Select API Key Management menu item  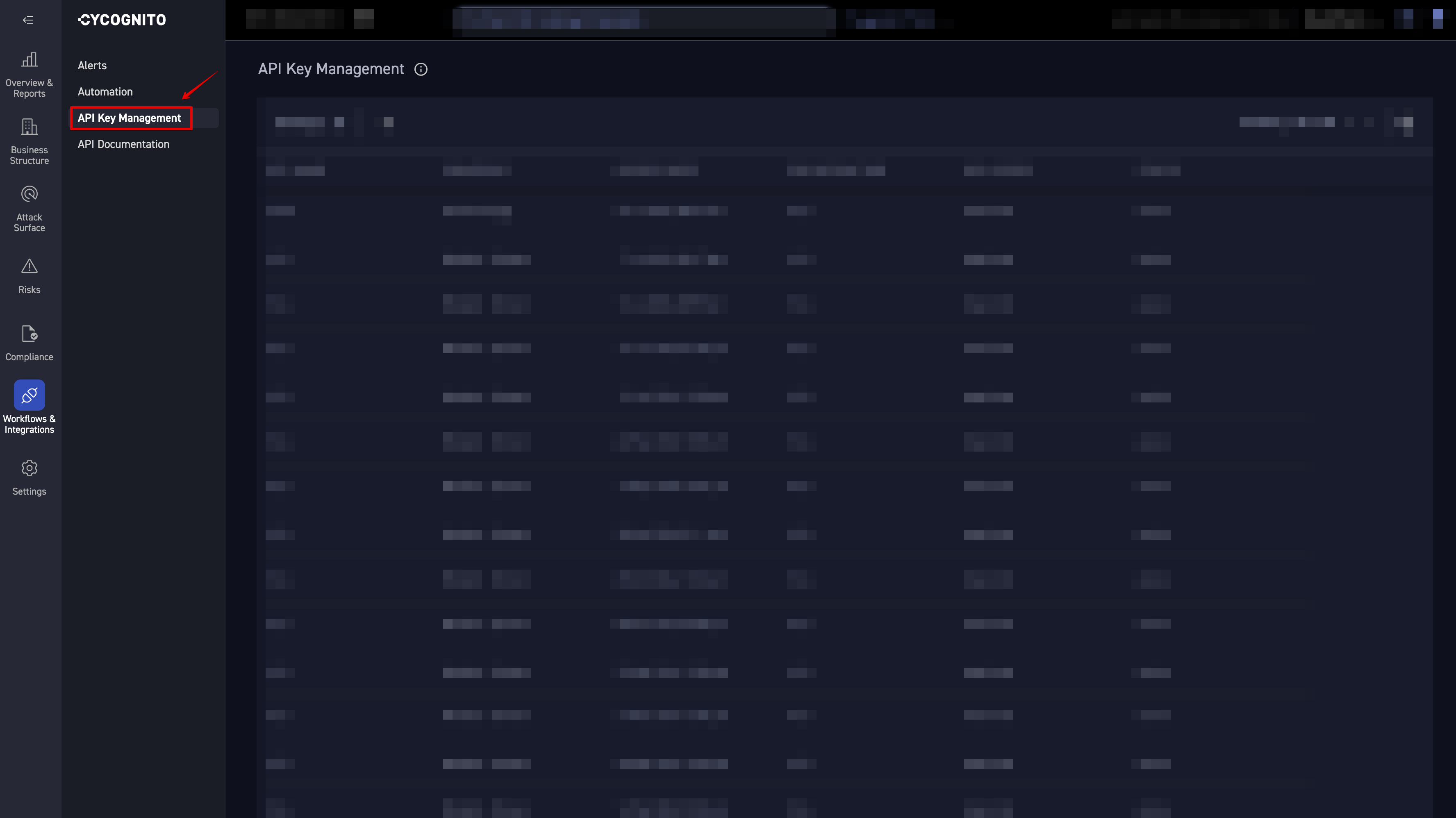point(130,118)
